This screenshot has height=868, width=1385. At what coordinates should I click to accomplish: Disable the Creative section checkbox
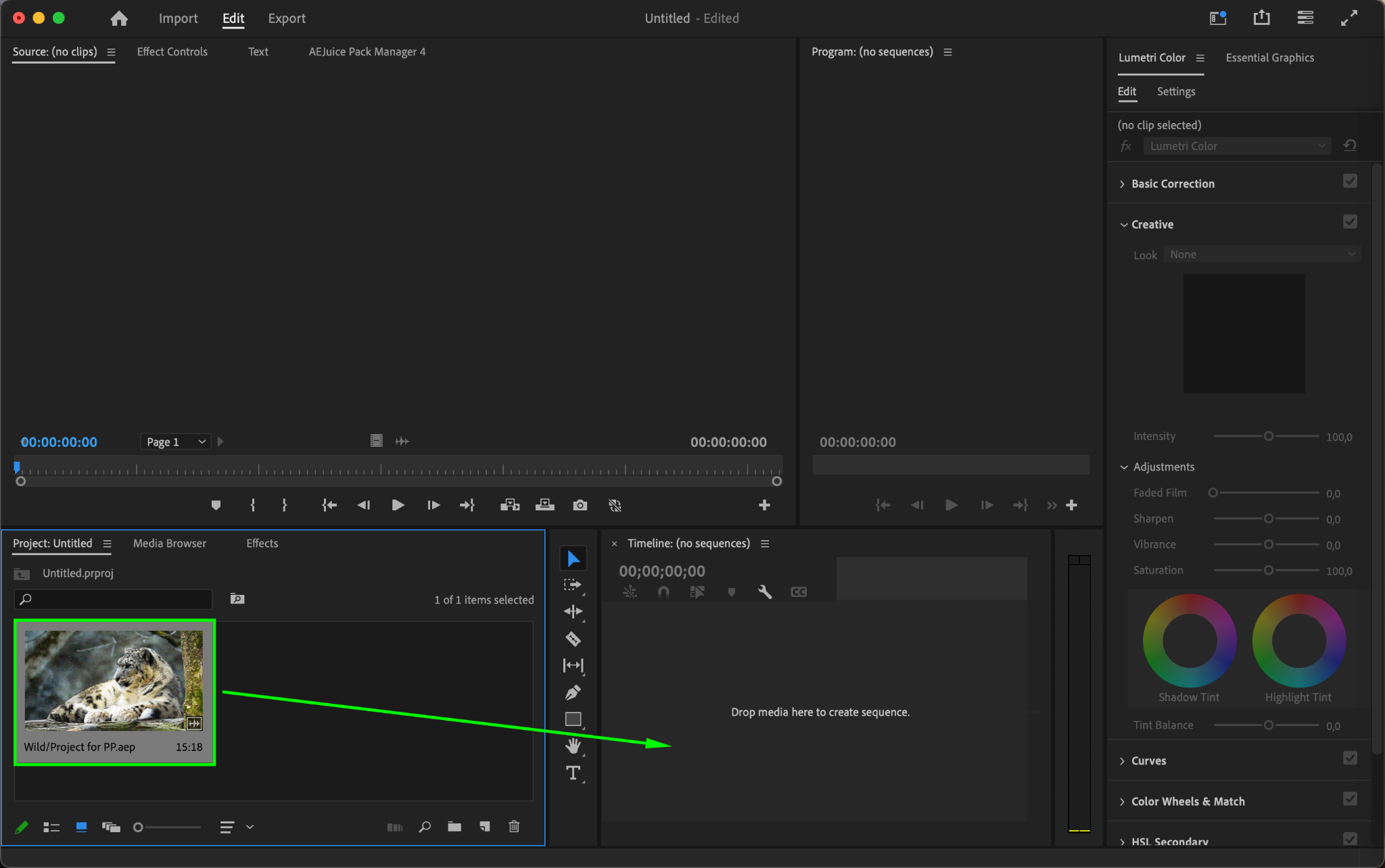(x=1349, y=222)
